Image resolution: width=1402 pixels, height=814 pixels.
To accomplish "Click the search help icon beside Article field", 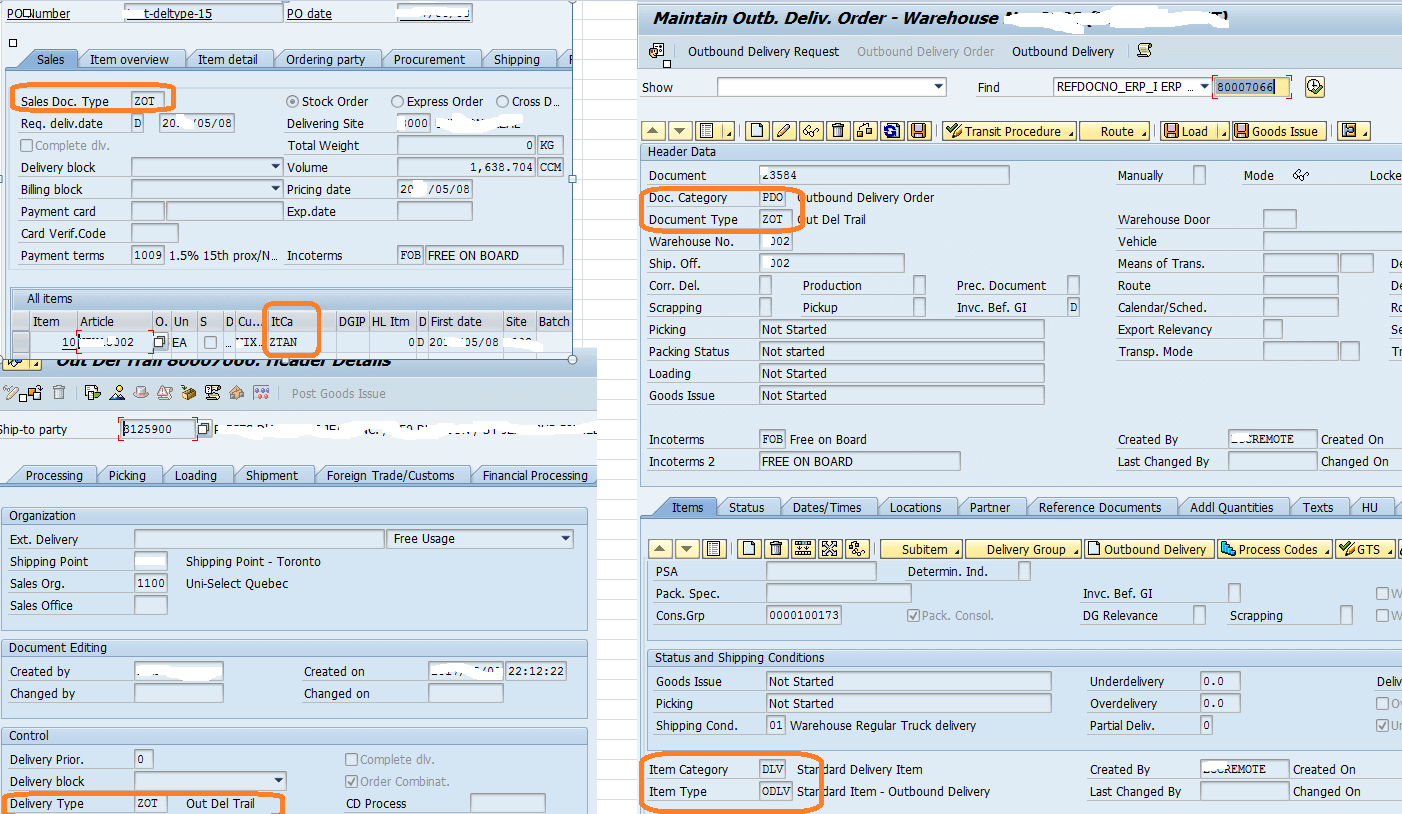I will pos(160,343).
